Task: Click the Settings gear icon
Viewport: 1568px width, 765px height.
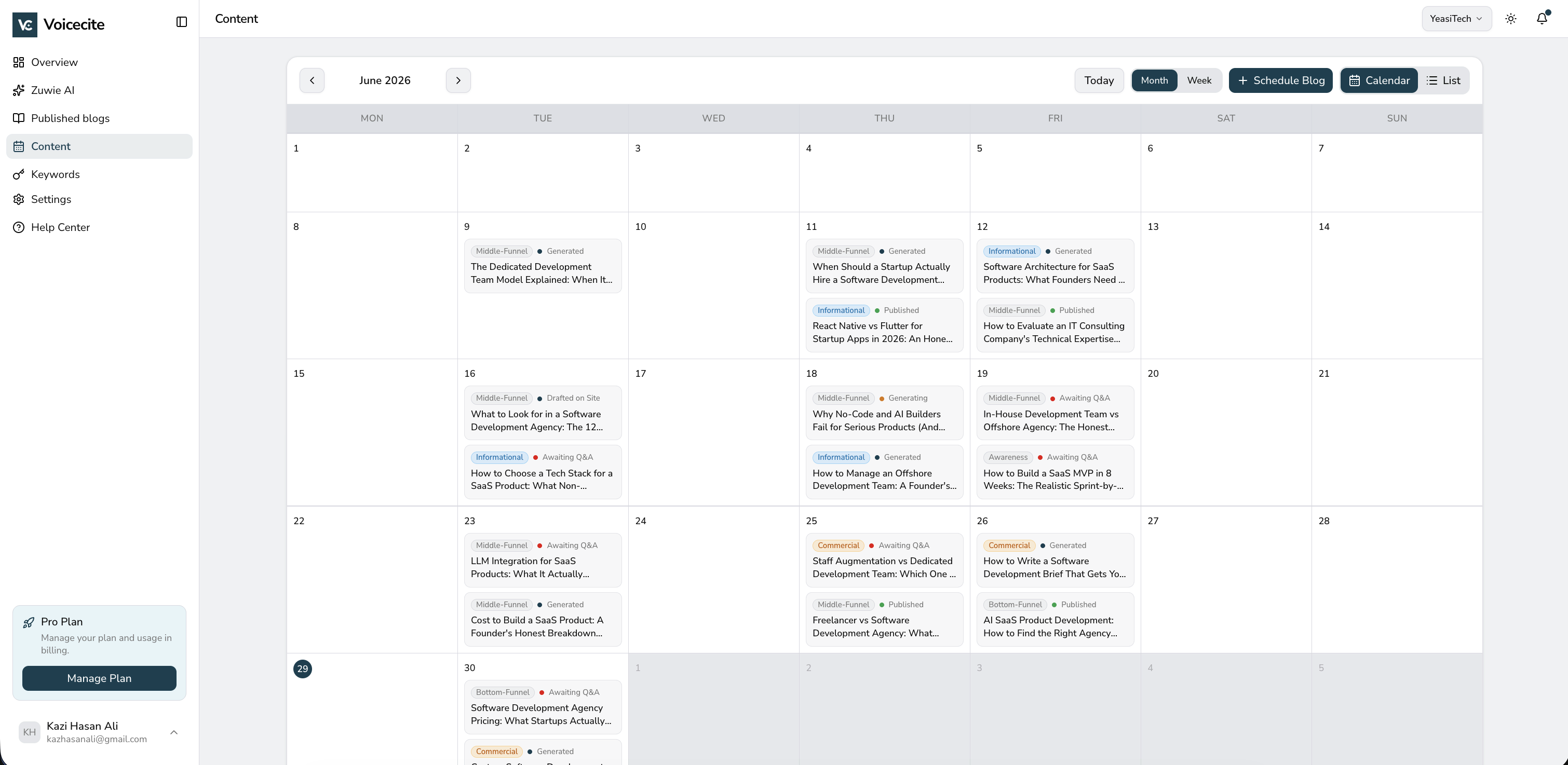Action: 19,199
